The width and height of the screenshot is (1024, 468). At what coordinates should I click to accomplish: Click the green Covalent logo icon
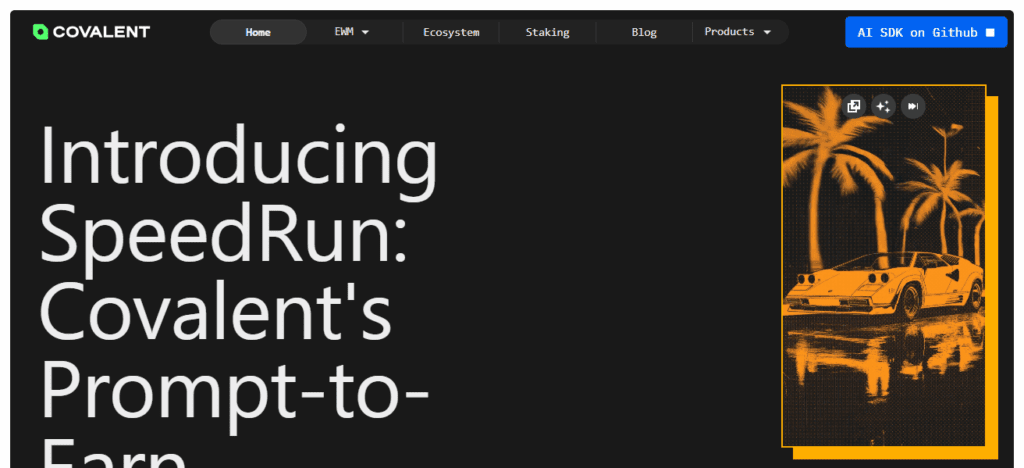40,32
